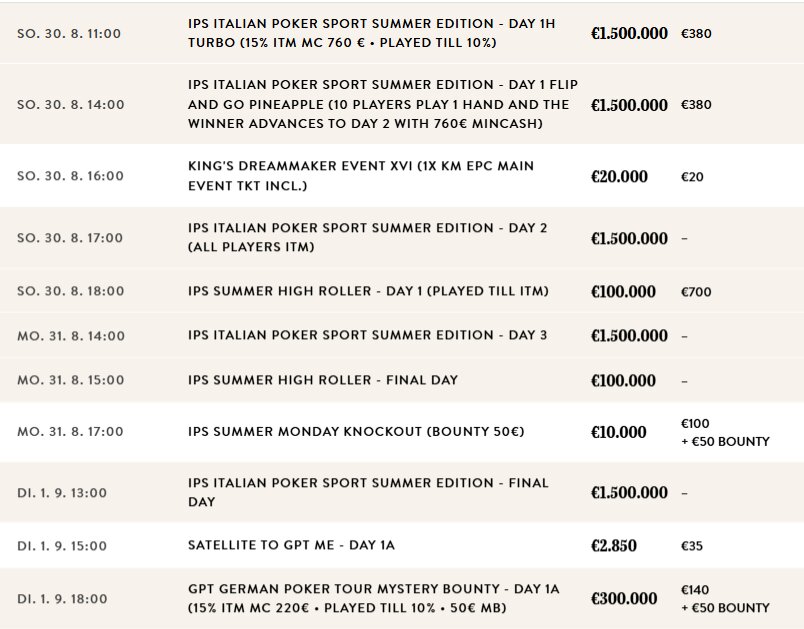Click the MO. 31. 8. 17:00 date cell

pos(70,432)
